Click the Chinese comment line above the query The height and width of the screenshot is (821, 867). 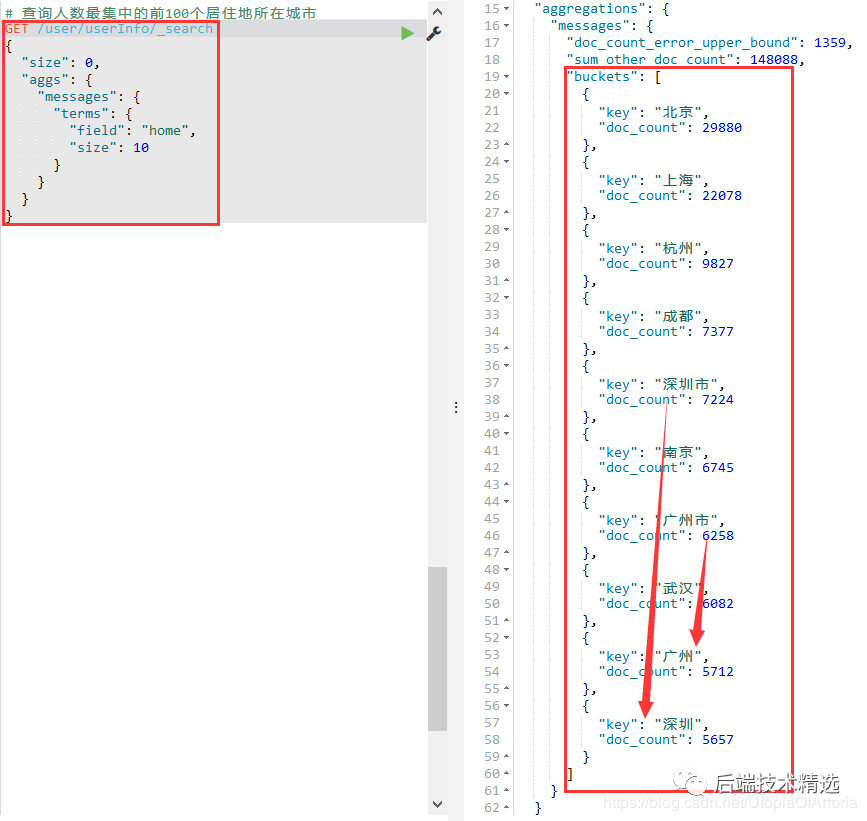click(x=161, y=13)
